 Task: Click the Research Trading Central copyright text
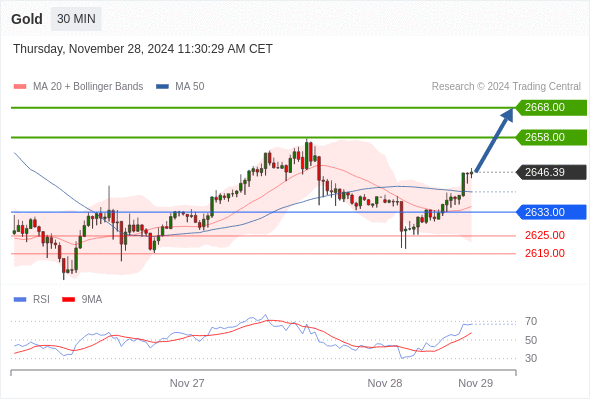[506, 87]
